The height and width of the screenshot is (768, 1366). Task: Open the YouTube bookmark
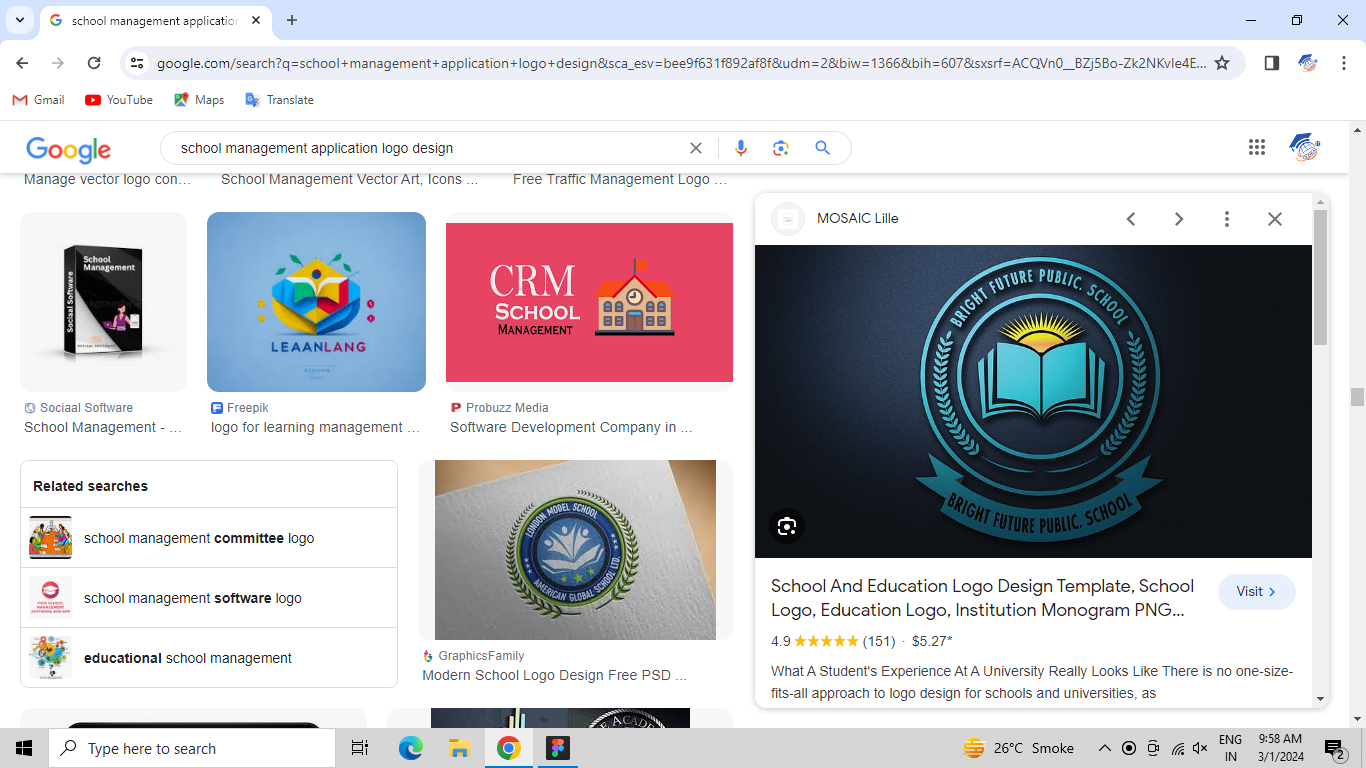coord(119,100)
